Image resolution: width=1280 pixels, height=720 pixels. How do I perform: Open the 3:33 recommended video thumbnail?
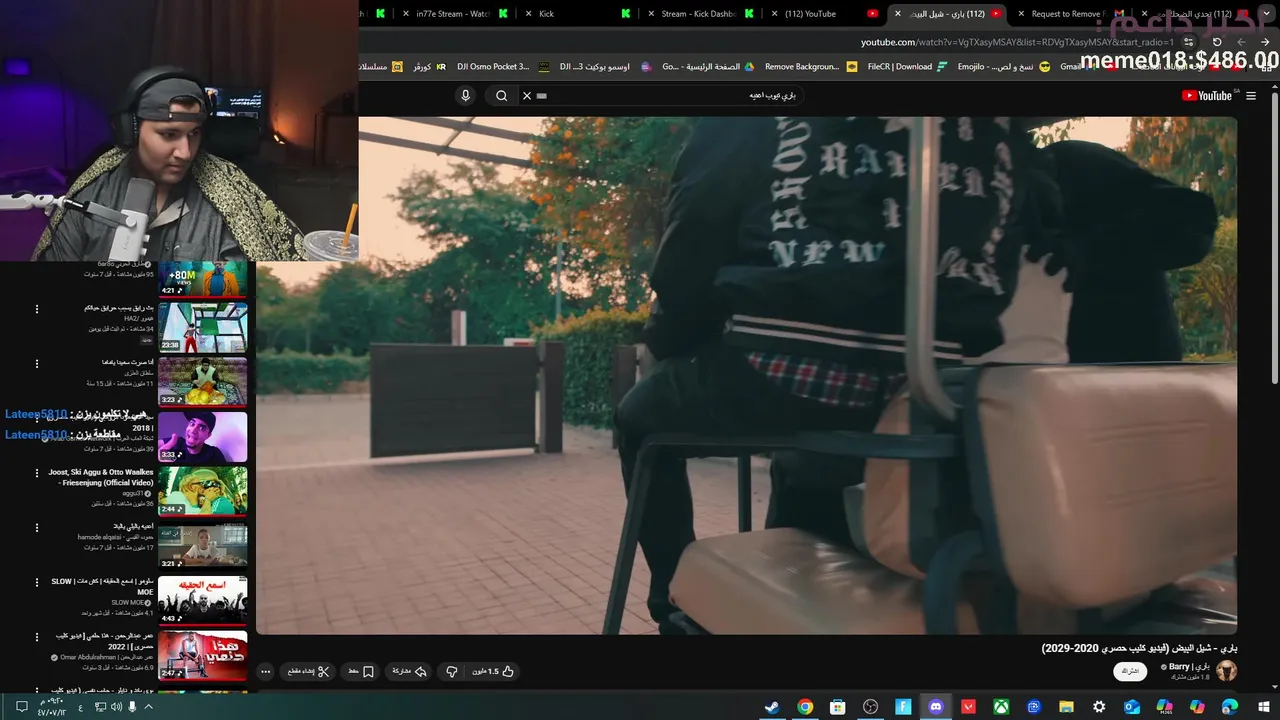pyautogui.click(x=202, y=436)
